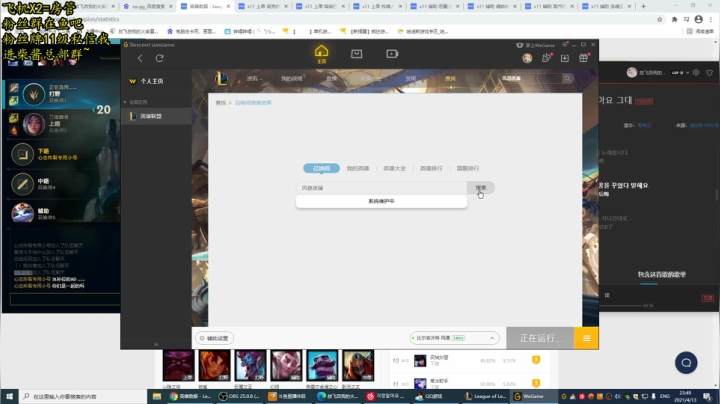Click the banner search input box
The height and width of the screenshot is (404, 720).
coord(530,79)
